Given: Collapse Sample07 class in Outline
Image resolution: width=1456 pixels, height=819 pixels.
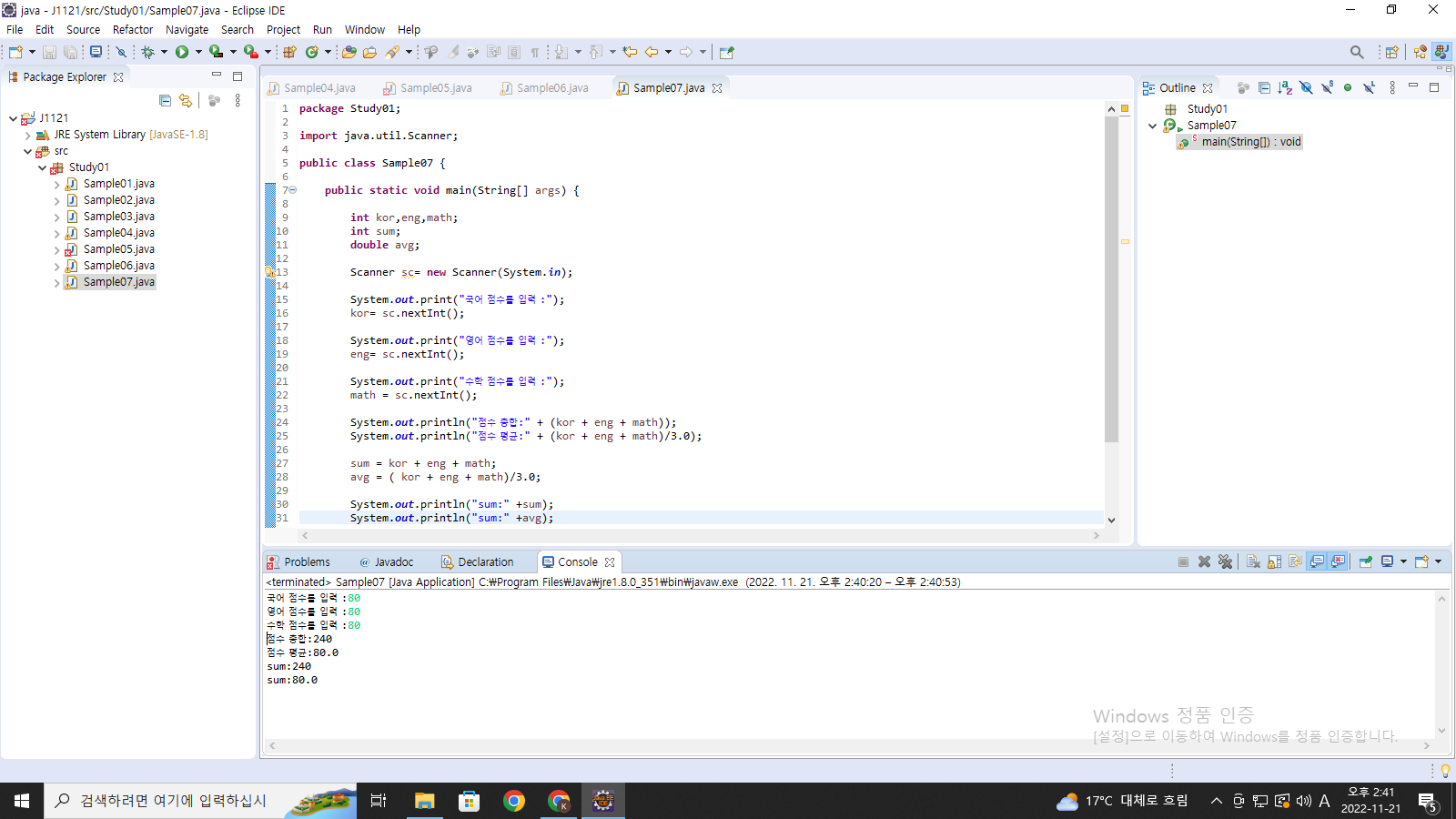Looking at the screenshot, I should tap(1152, 126).
